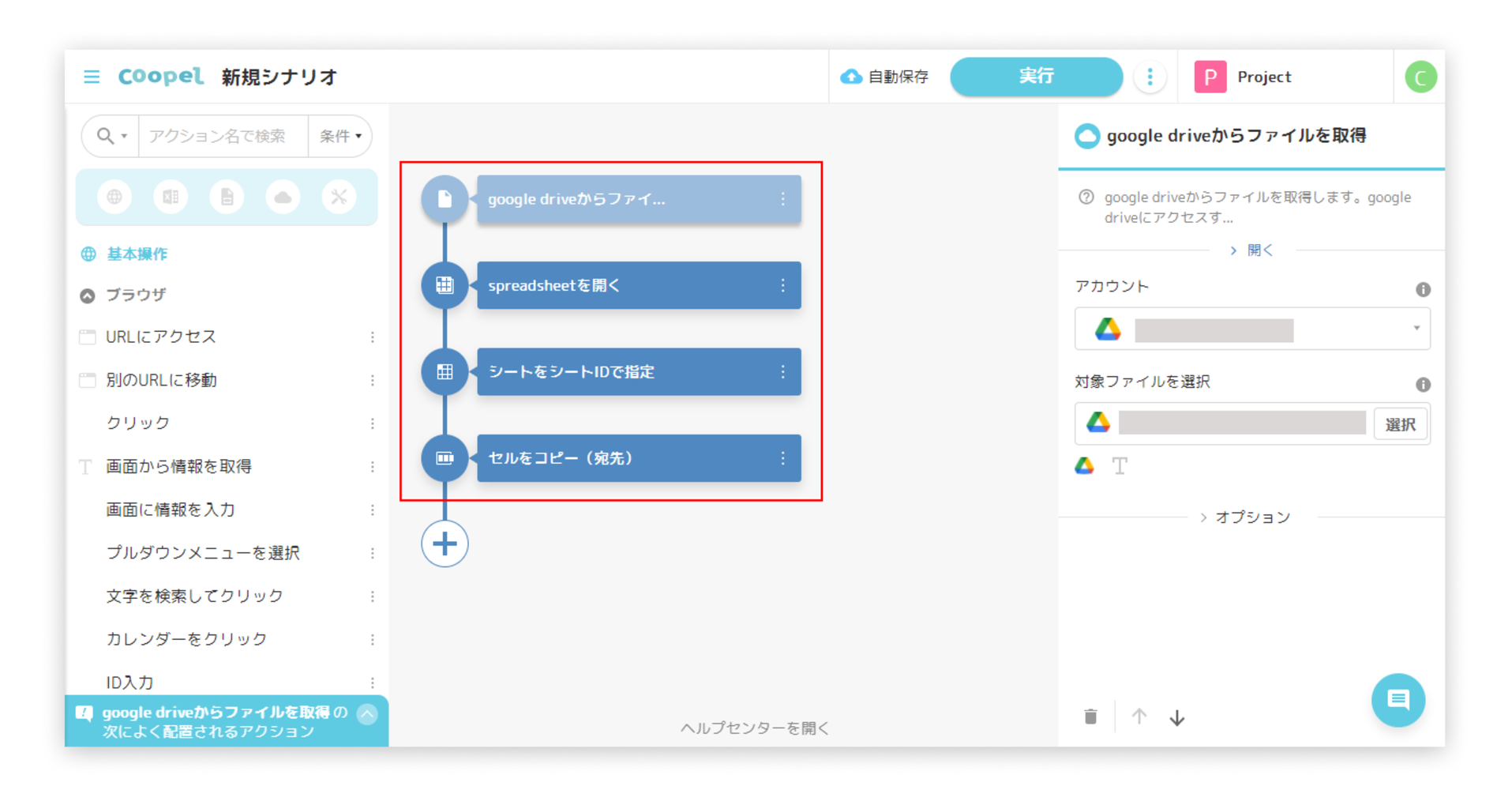
Task: Open options for ID入力
Action: (373, 683)
